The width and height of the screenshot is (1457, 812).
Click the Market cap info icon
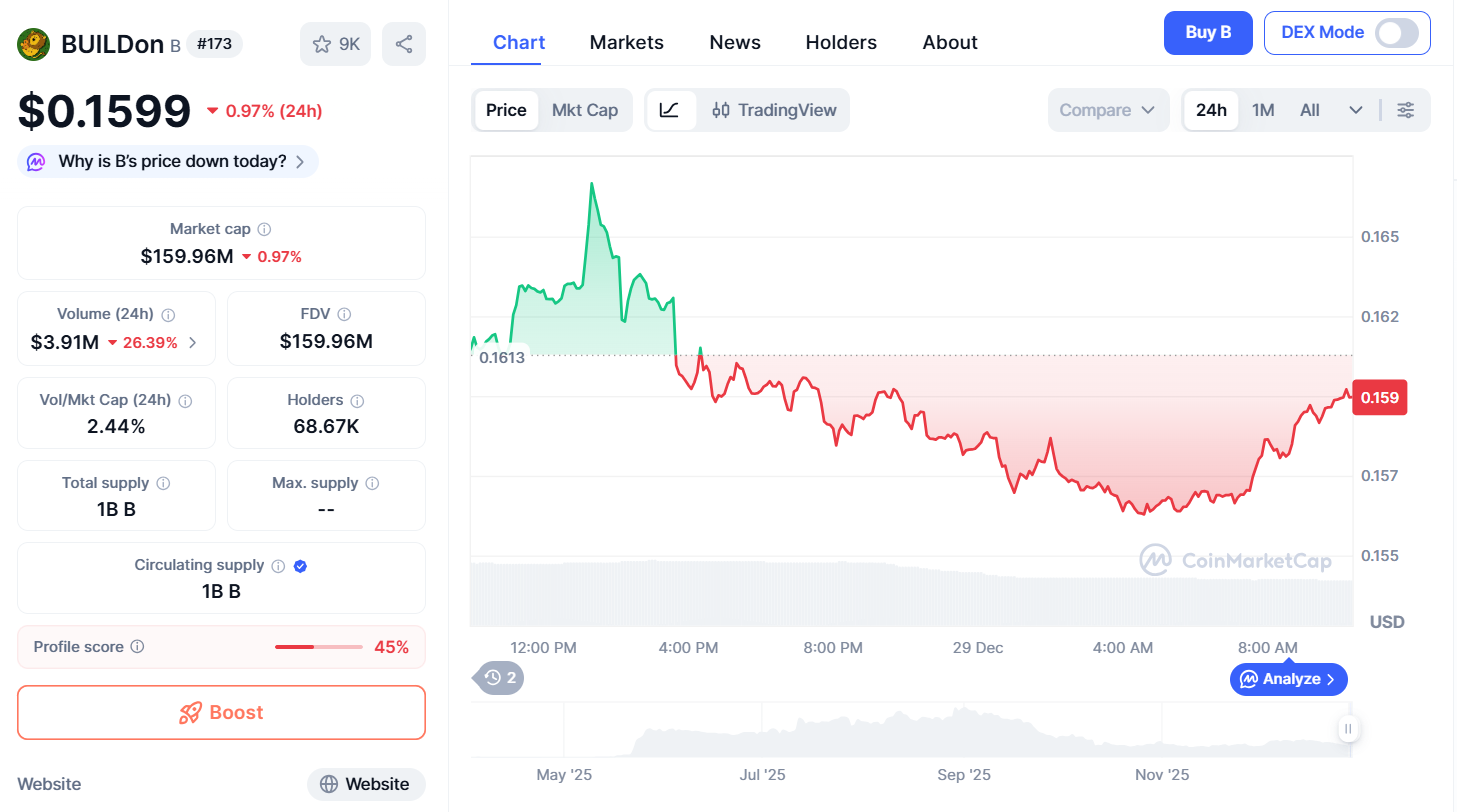tap(264, 229)
